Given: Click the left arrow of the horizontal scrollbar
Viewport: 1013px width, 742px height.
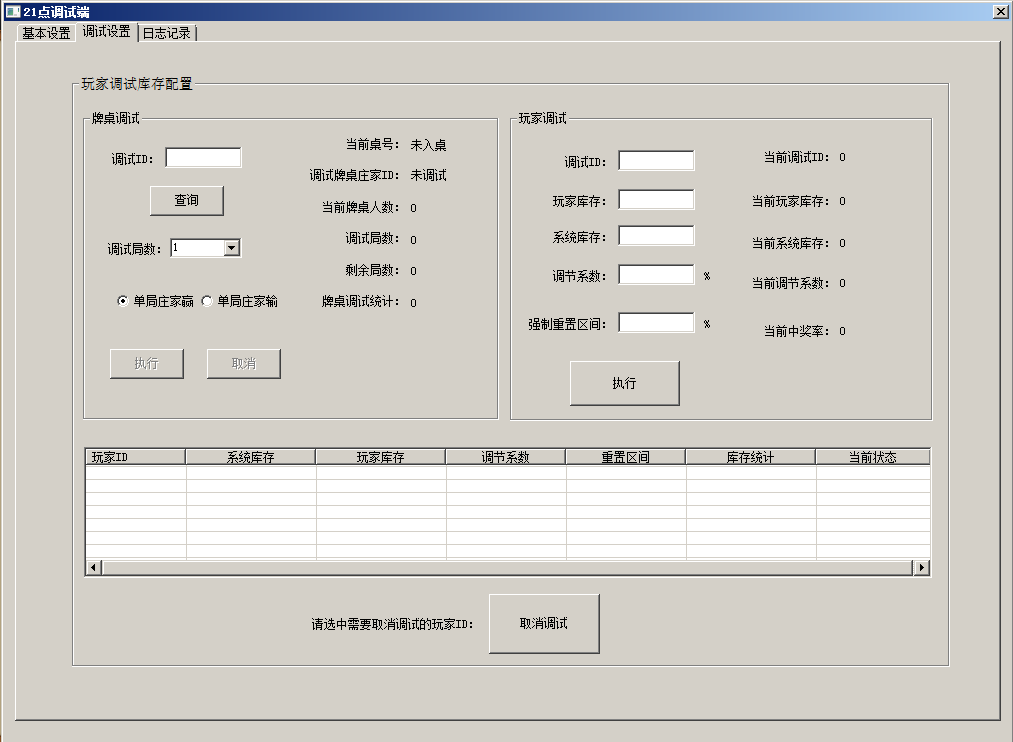Looking at the screenshot, I should click(92, 567).
